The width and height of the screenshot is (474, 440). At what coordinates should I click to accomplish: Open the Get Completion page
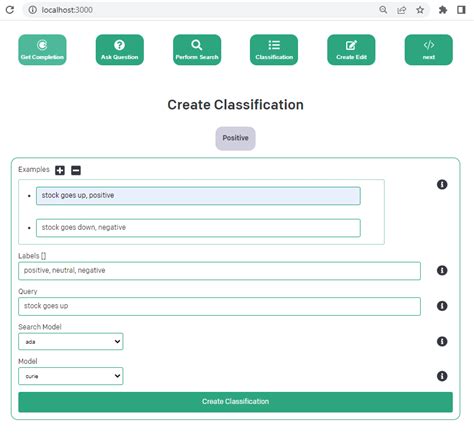click(x=42, y=50)
